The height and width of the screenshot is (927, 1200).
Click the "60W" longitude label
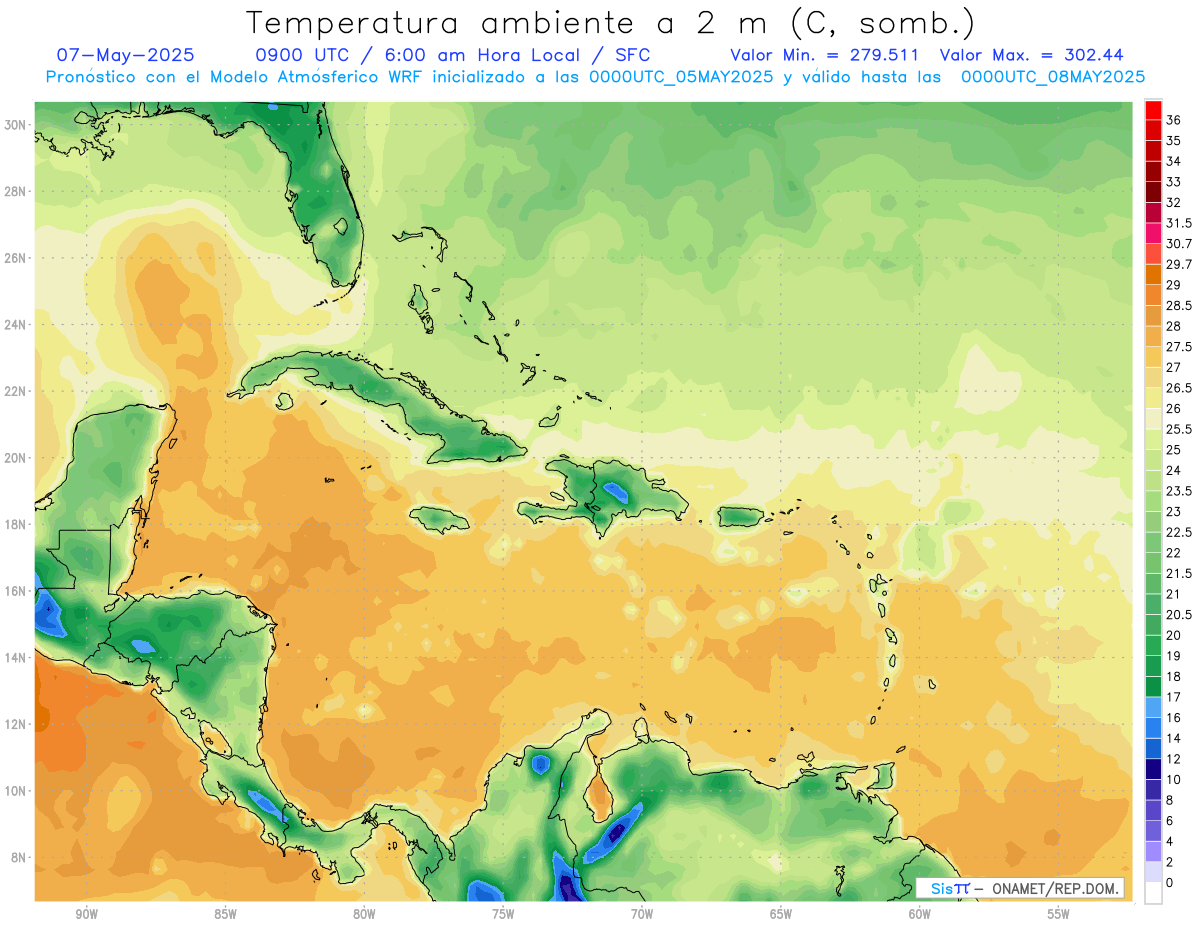pos(920,915)
